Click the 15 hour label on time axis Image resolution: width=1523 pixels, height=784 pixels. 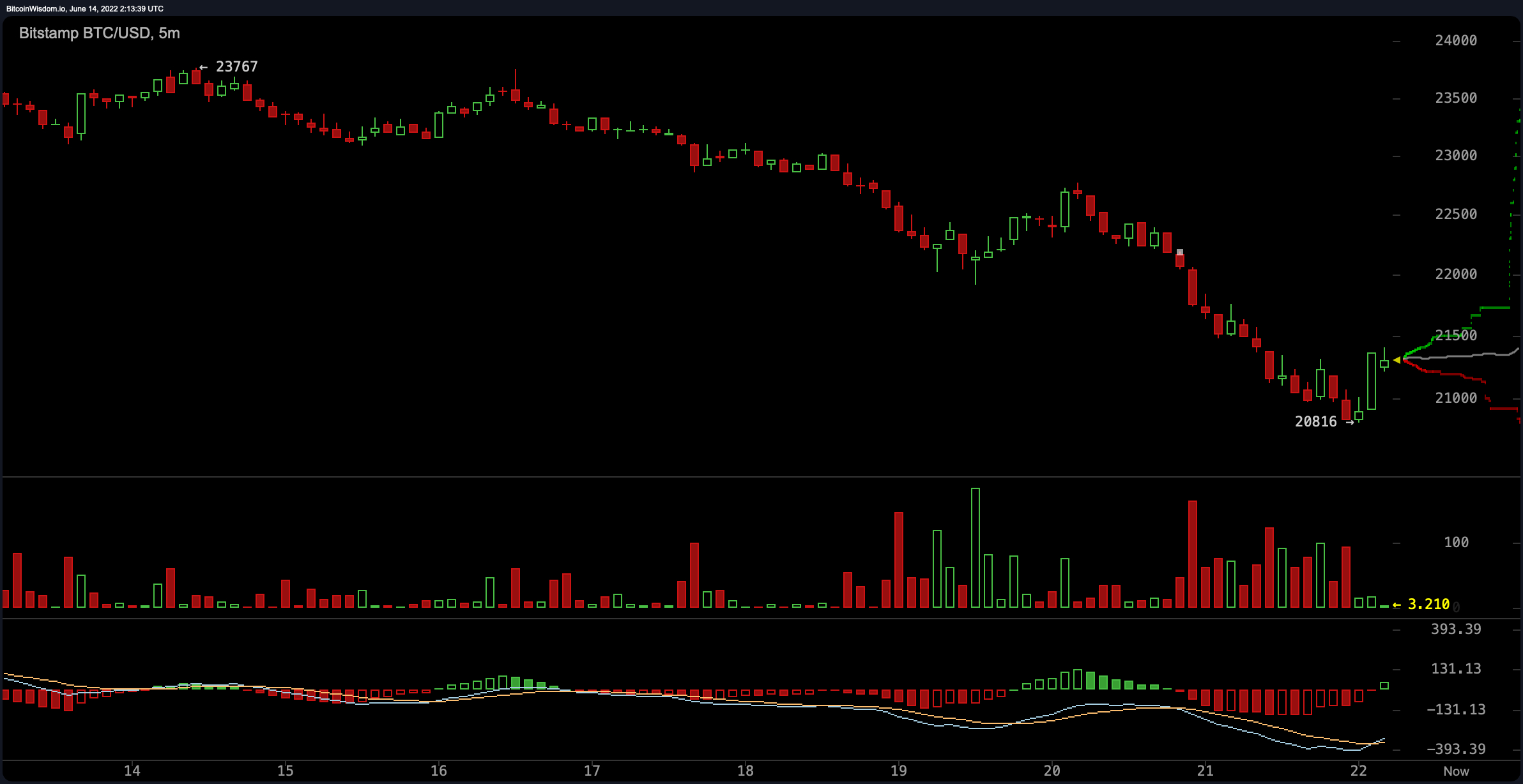(x=286, y=771)
